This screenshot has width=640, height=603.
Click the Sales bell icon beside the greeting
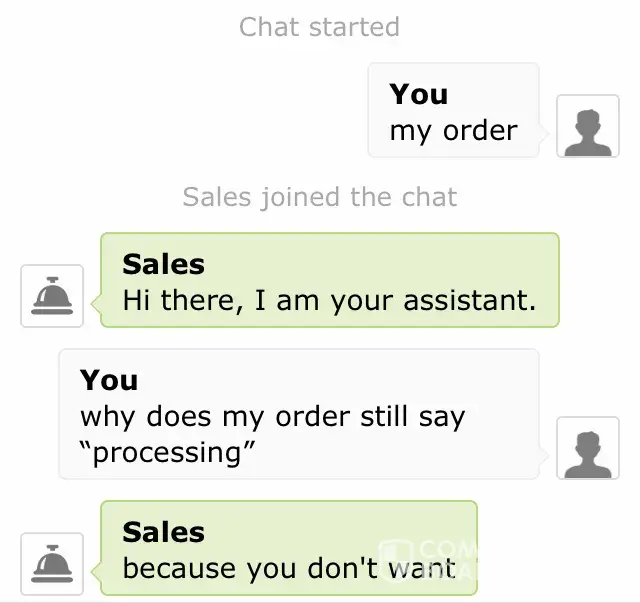tap(52, 296)
